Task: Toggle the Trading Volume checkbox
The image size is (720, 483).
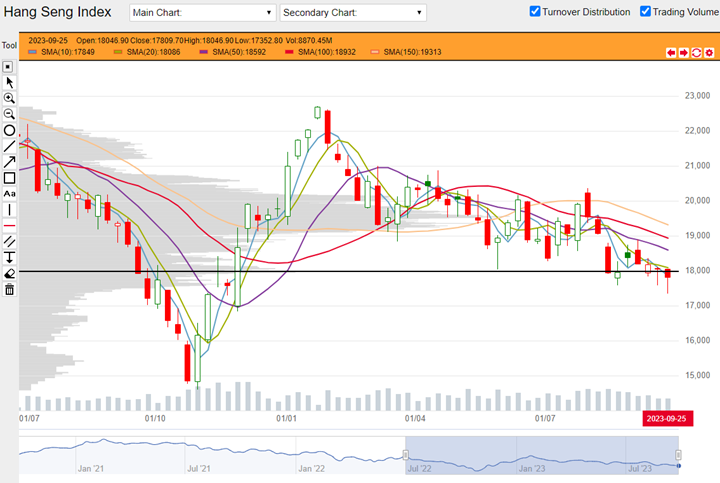Action: pos(646,11)
